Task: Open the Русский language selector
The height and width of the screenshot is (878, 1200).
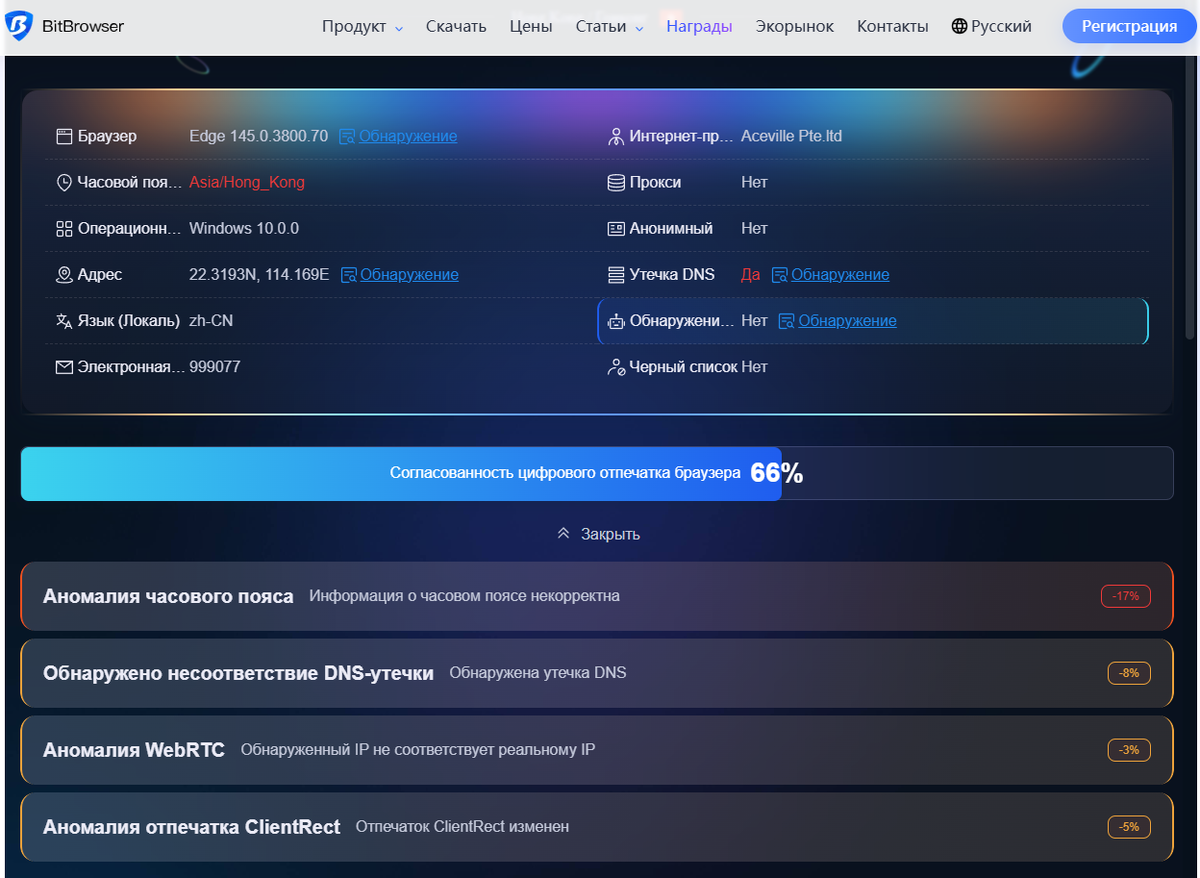Action: pyautogui.click(x=991, y=27)
